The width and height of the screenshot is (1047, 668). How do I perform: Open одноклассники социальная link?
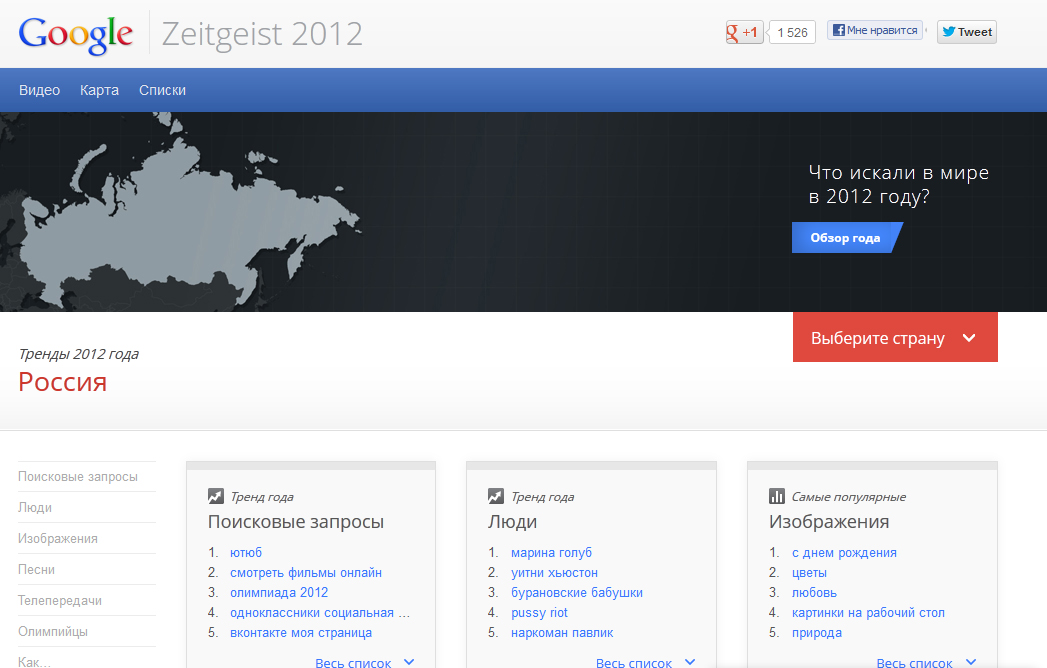coord(320,613)
